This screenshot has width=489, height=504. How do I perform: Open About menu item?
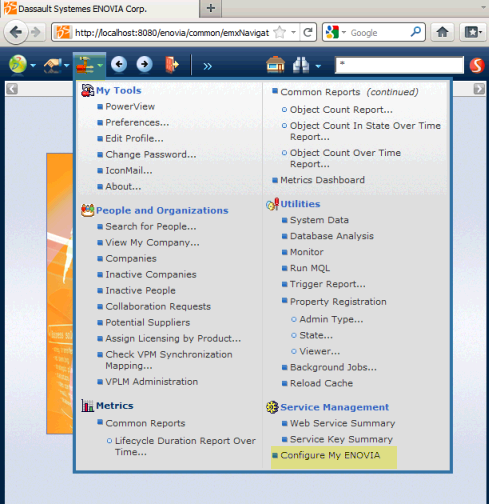click(123, 186)
